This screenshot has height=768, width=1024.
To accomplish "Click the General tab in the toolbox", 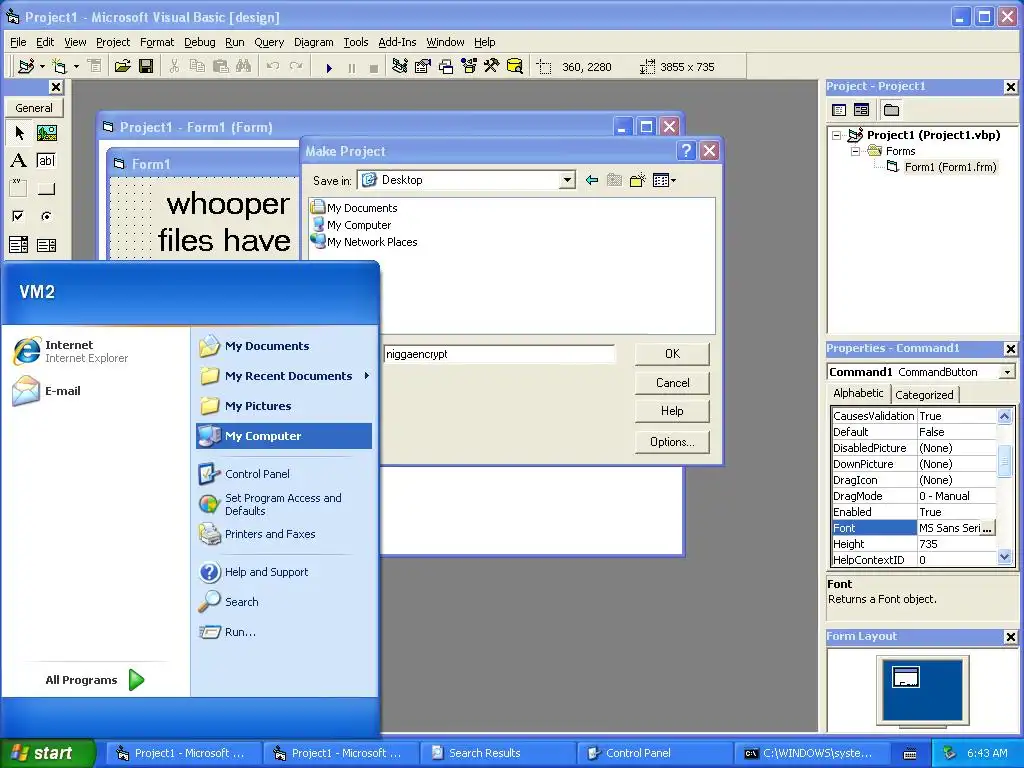I will 34,108.
